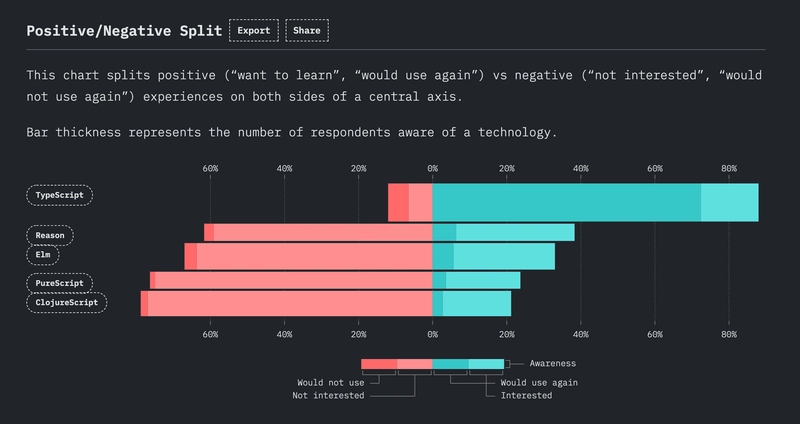Click the dark red legend swatch
The height and width of the screenshot is (424, 800).
379,364
